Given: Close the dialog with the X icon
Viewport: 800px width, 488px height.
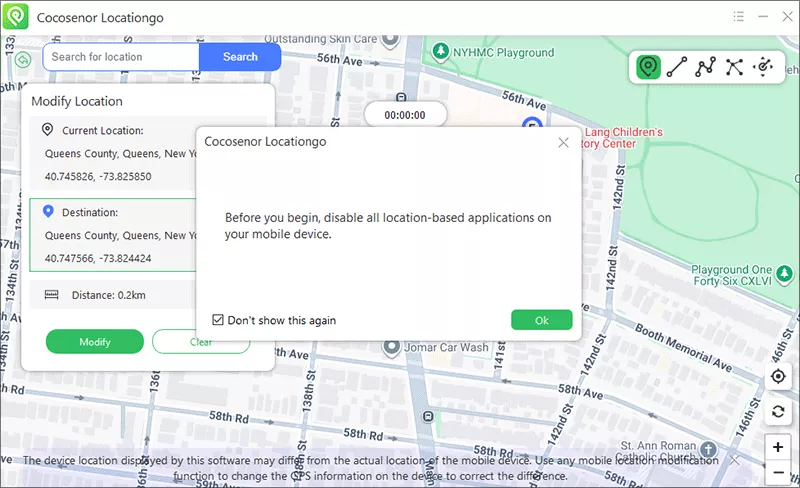Looking at the screenshot, I should [x=563, y=142].
